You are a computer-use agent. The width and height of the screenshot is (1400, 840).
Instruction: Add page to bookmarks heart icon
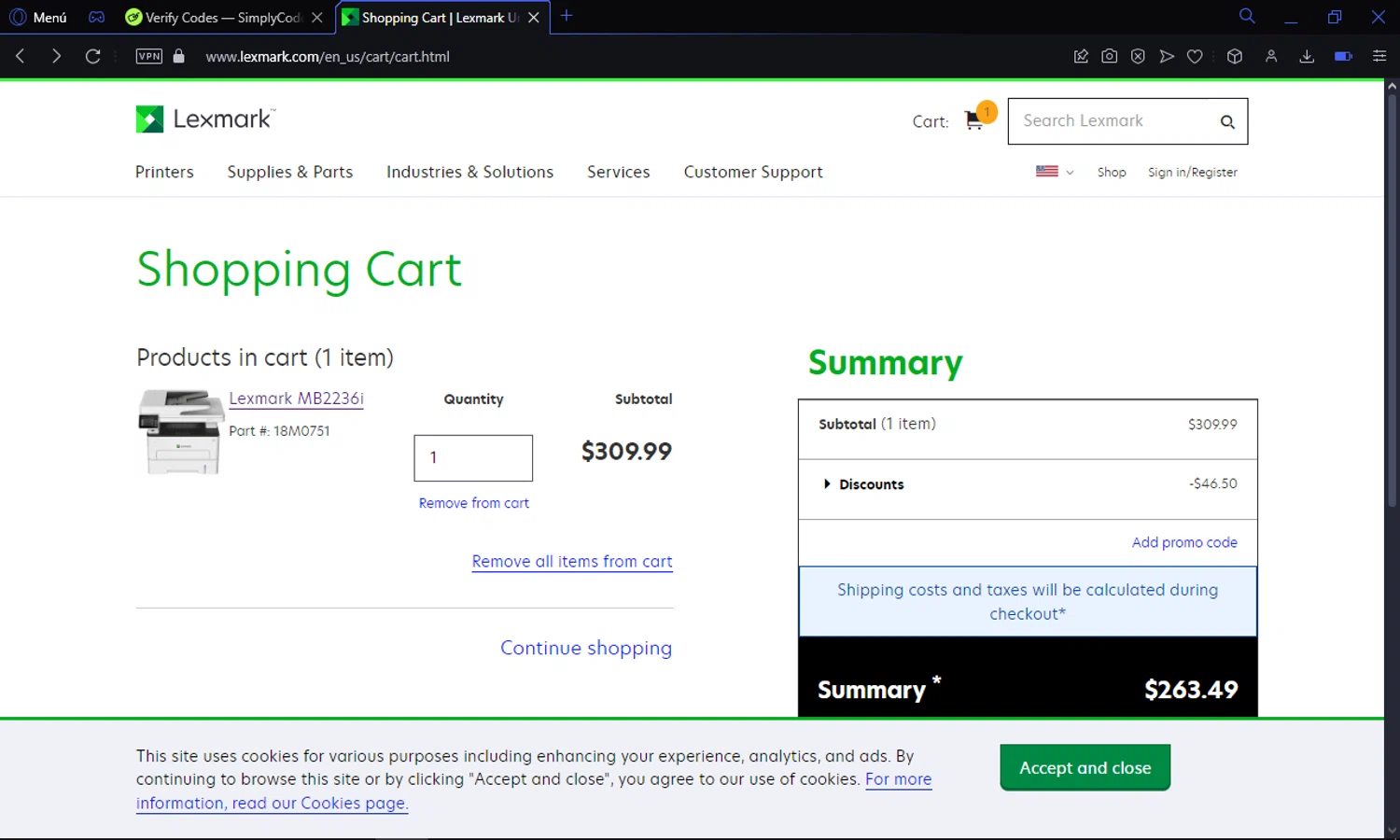point(1195,56)
